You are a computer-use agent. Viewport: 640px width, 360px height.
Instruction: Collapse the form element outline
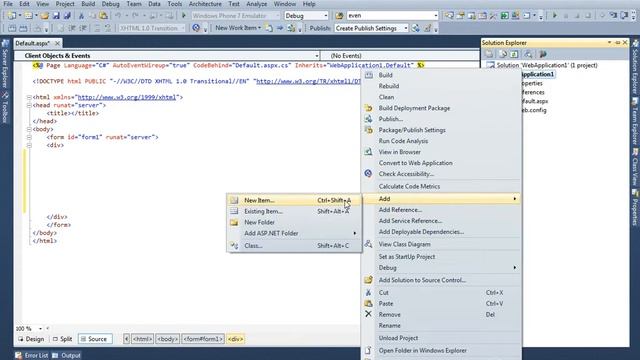pyautogui.click(x=29, y=137)
